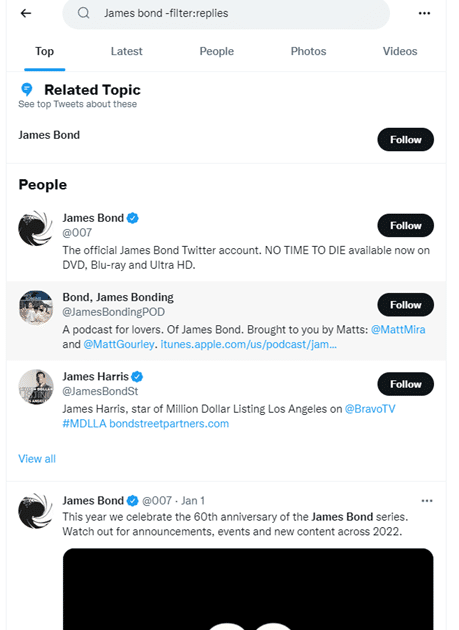Open search options three-dot menu
The image size is (459, 630).
pyautogui.click(x=424, y=13)
